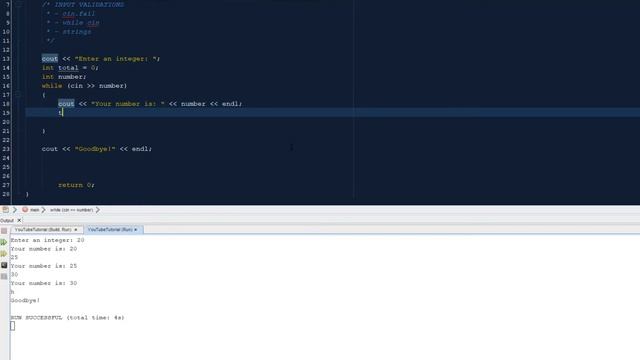
Task: Click the 'return 0;' code line
Action: coord(76,185)
